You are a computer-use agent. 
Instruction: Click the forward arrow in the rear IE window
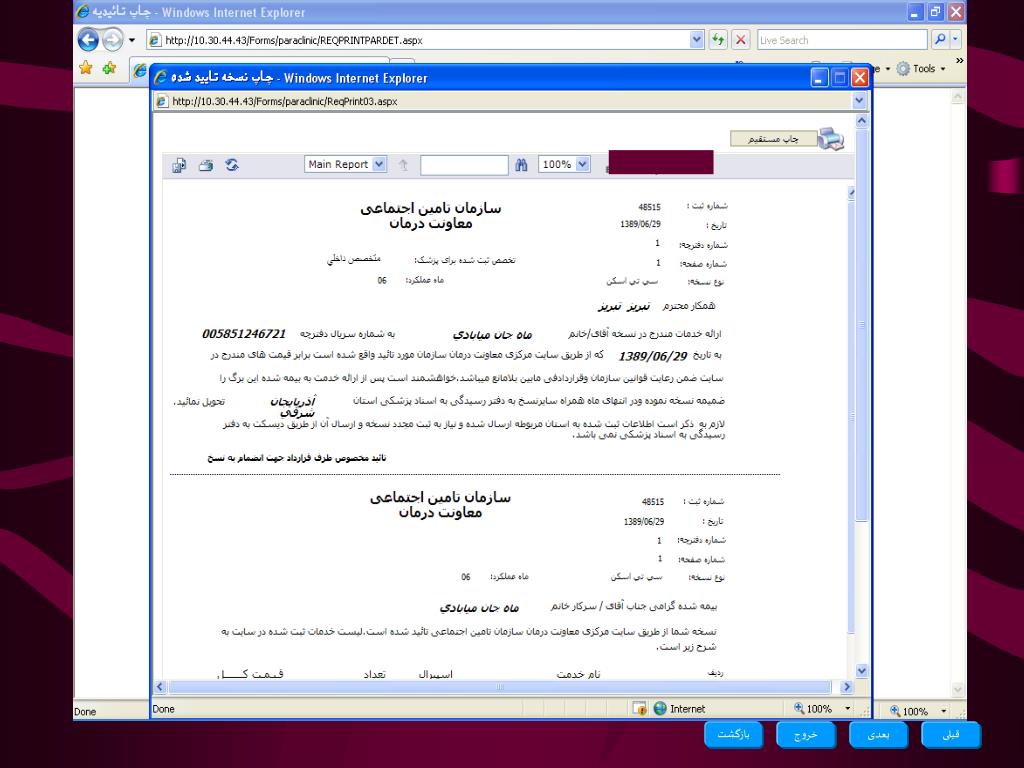click(x=112, y=40)
